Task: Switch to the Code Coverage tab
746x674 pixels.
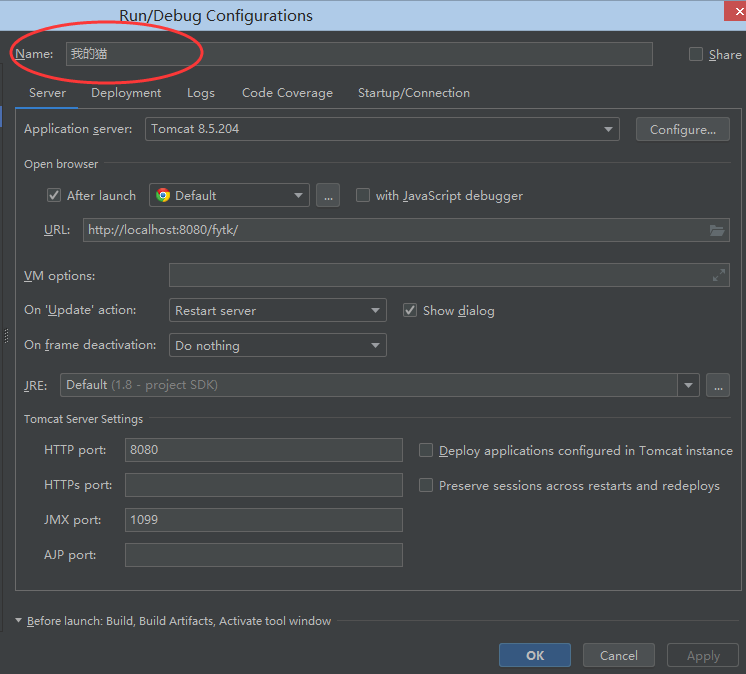Action: click(287, 93)
